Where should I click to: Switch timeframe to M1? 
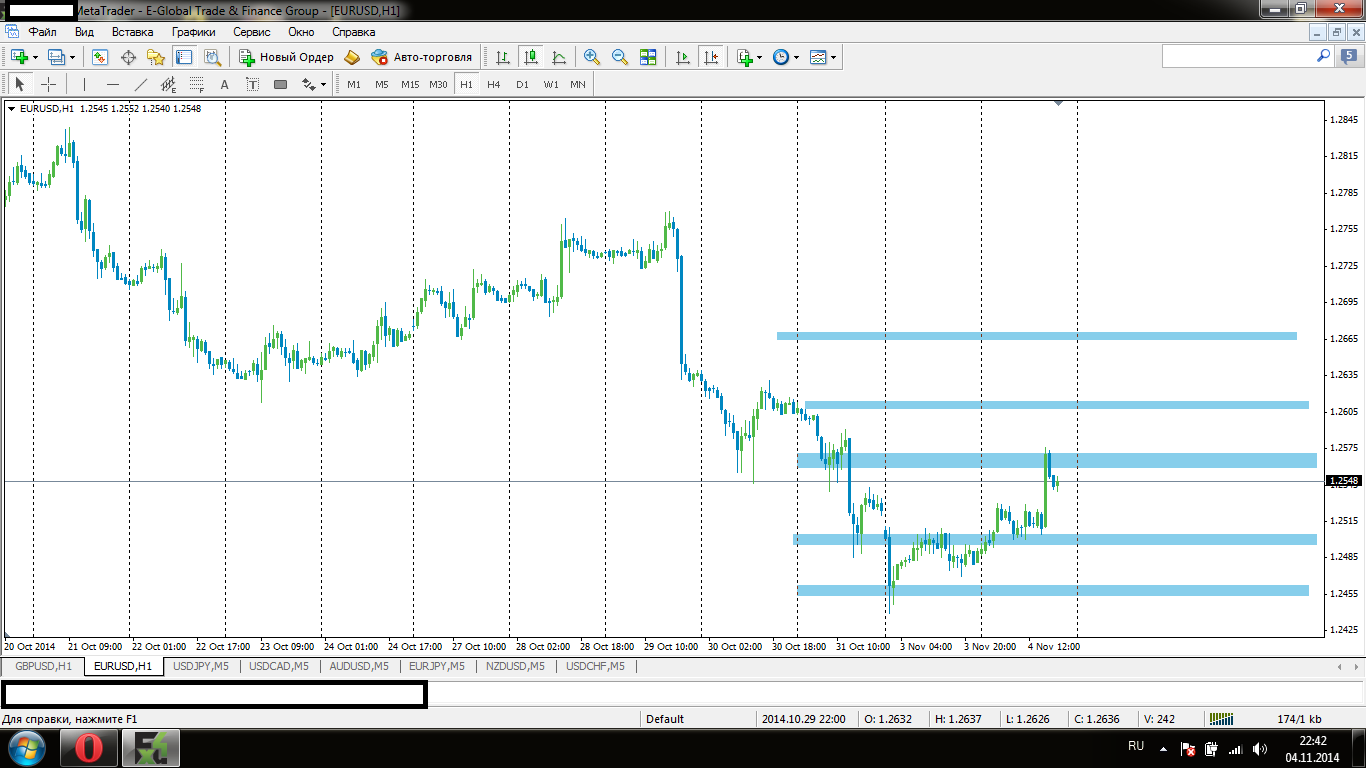pos(354,84)
